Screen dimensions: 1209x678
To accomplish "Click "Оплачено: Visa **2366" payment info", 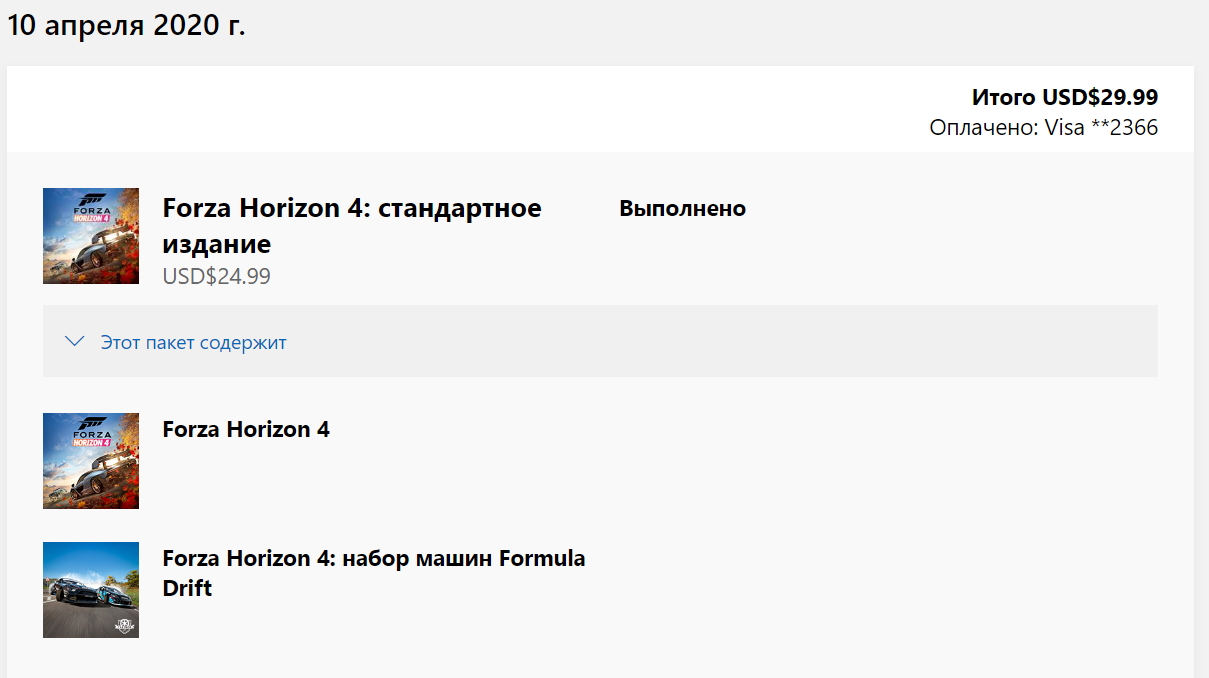I will 1043,127.
